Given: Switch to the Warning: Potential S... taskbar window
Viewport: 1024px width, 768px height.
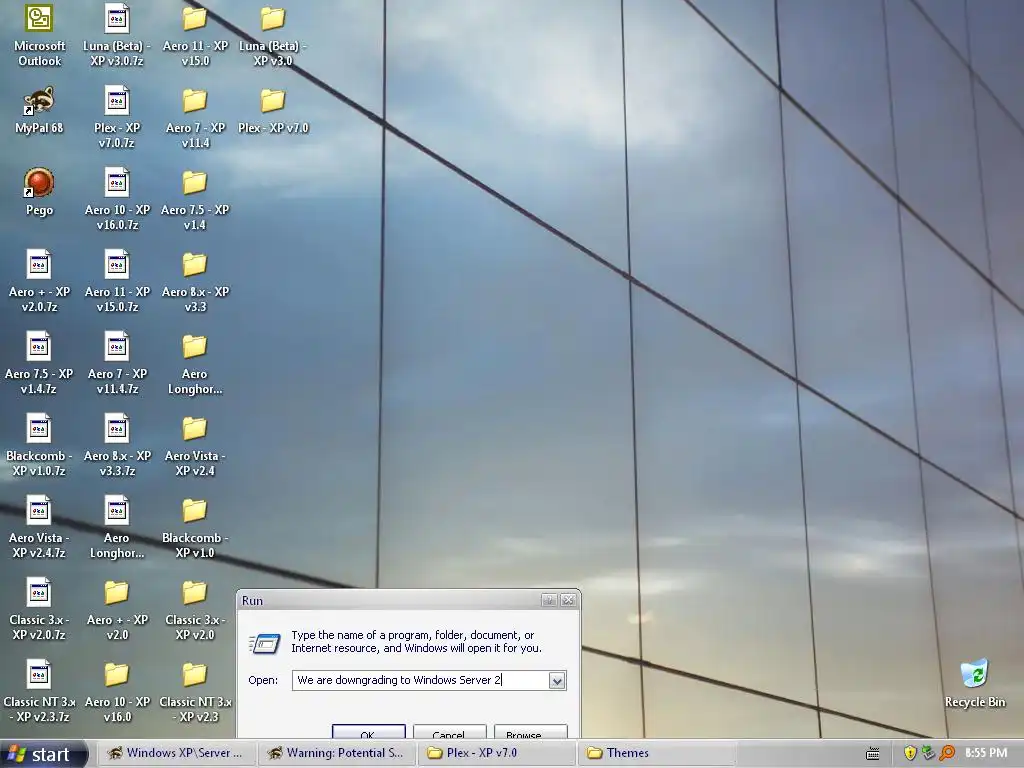Looking at the screenshot, I should click(337, 753).
